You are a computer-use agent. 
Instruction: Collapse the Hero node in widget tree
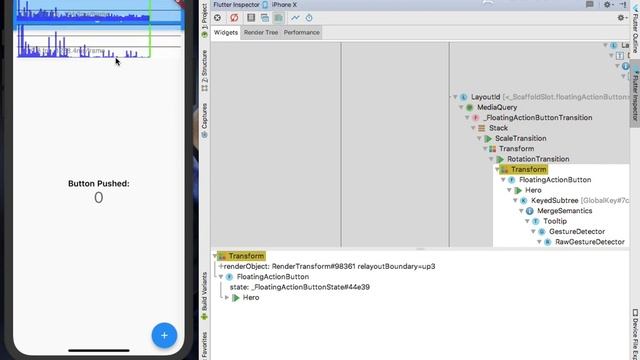(509, 190)
